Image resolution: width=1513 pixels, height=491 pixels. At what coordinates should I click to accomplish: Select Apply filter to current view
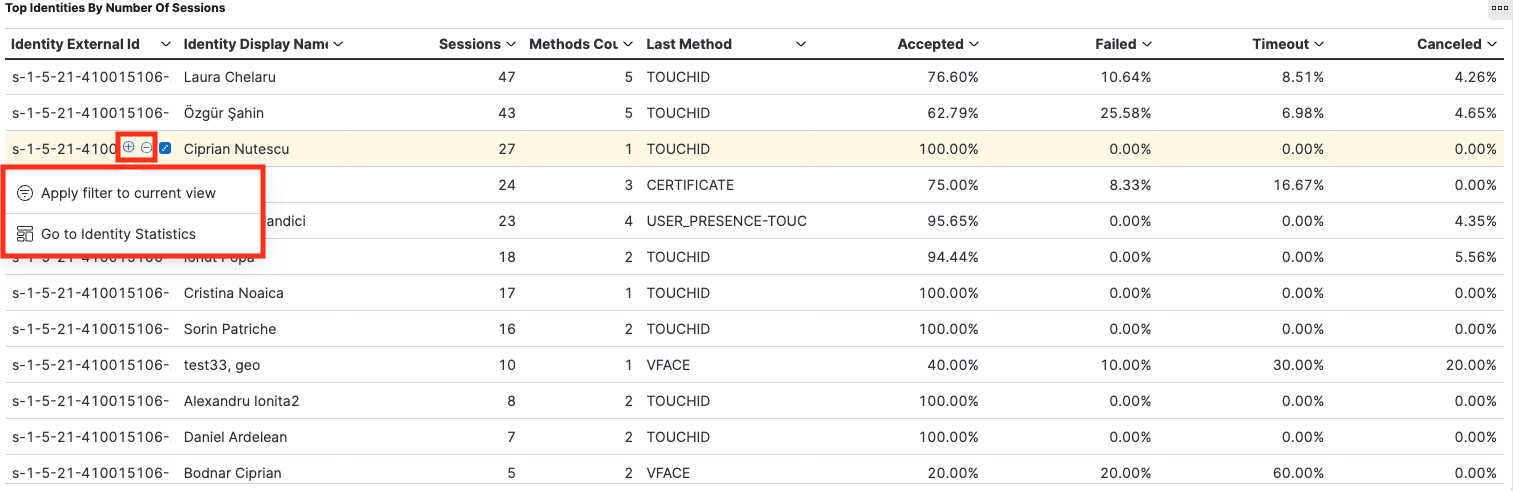point(128,193)
